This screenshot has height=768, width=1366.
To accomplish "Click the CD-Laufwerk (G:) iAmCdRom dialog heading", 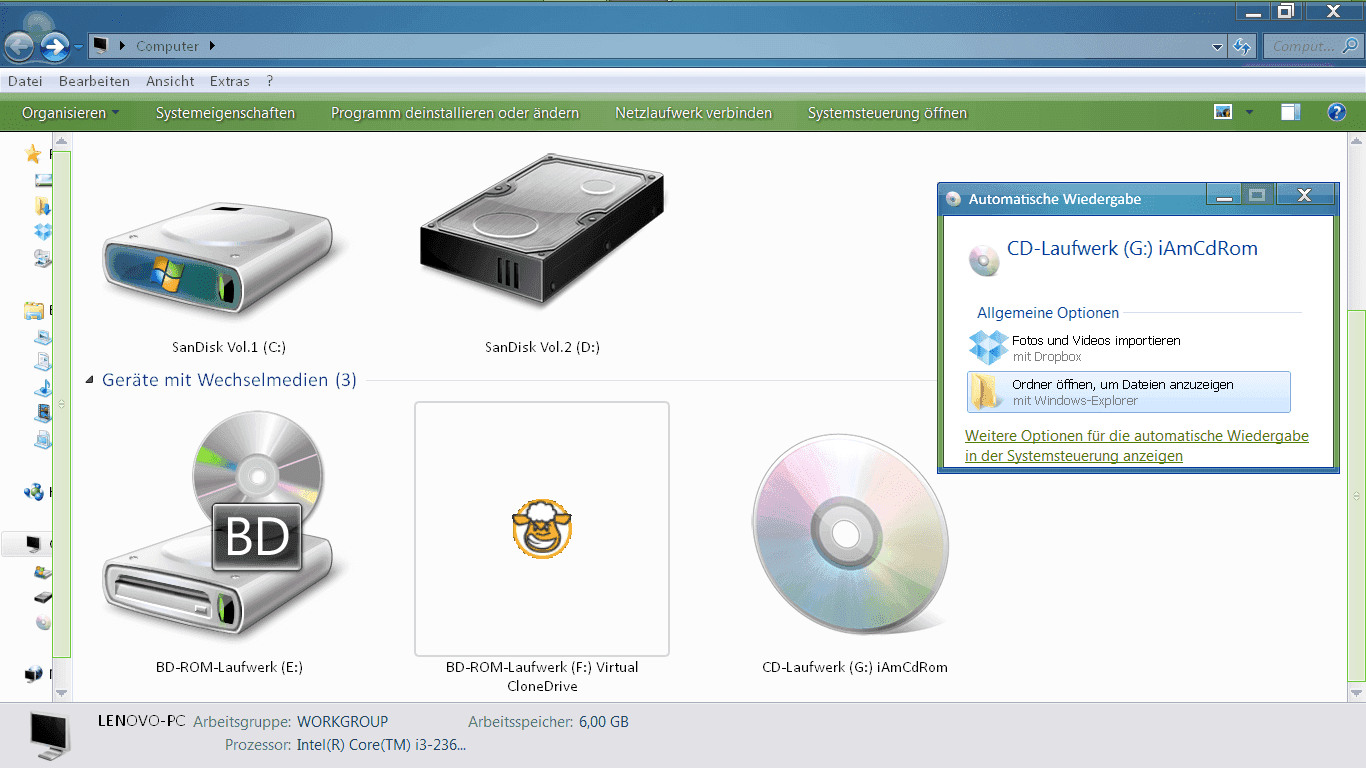I will [1132, 248].
